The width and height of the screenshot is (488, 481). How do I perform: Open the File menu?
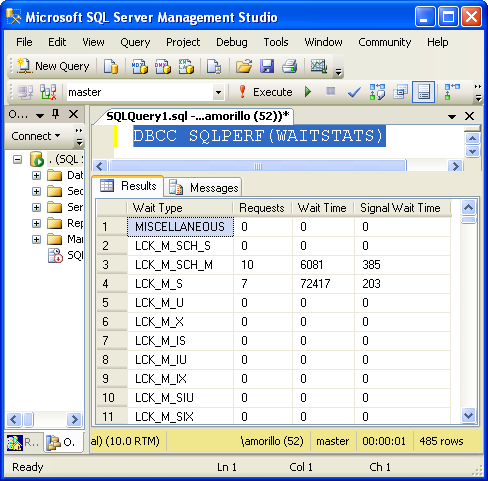[x=24, y=42]
